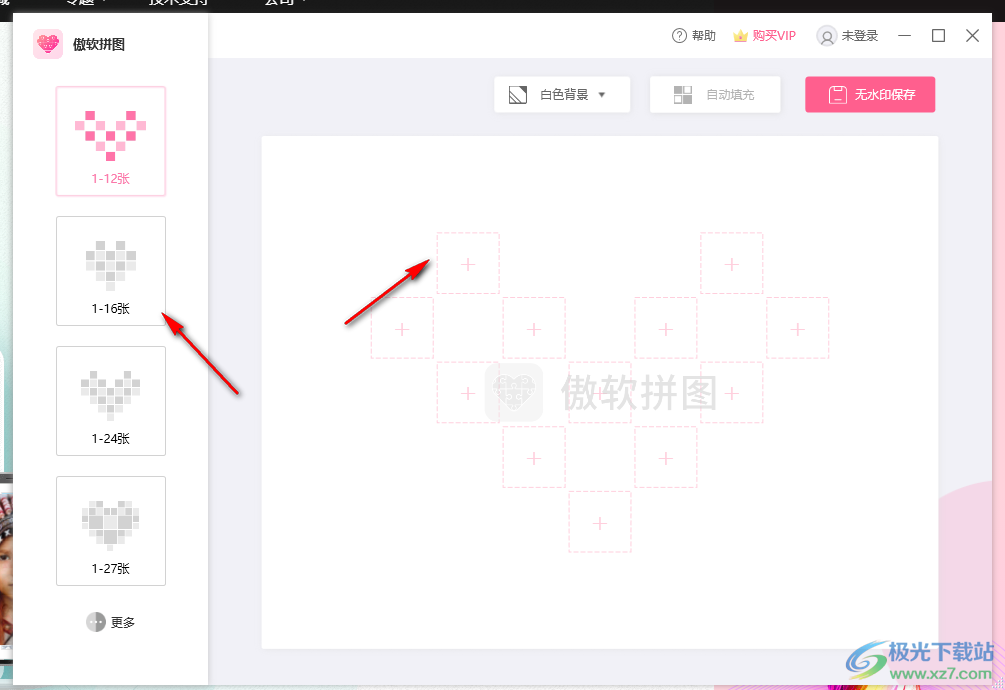Viewport: 1005px width, 690px height.
Task: Click the VIP crown icon
Action: click(x=739, y=35)
